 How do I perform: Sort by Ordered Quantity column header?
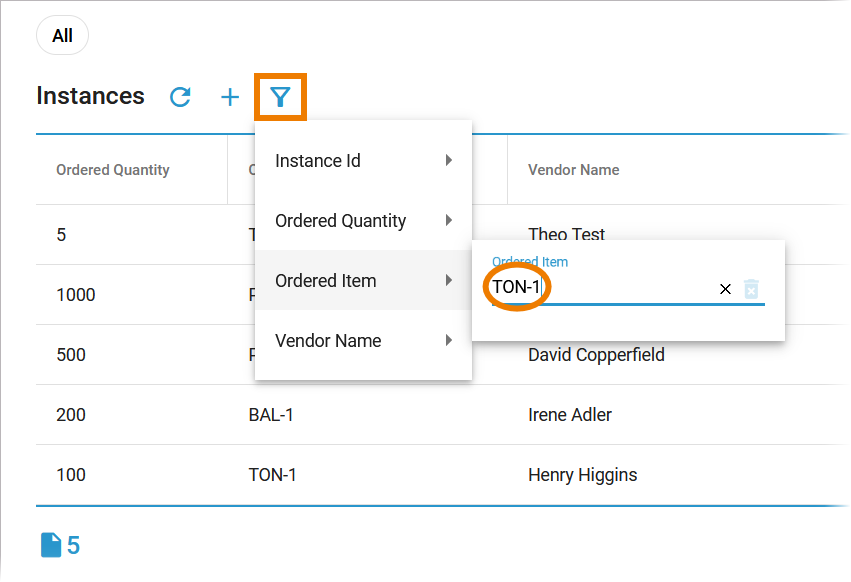click(x=113, y=170)
